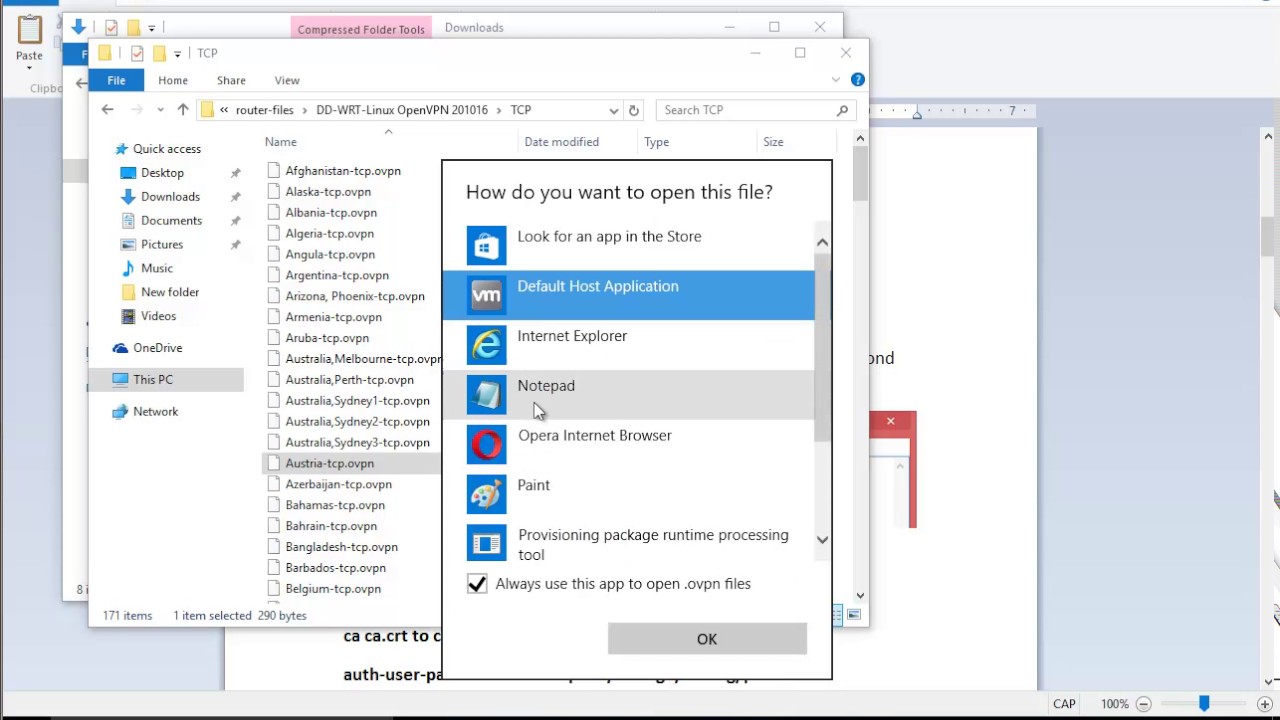1280x720 pixels.
Task: Open the Desktop folder icon in sidebar
Action: click(x=128, y=173)
